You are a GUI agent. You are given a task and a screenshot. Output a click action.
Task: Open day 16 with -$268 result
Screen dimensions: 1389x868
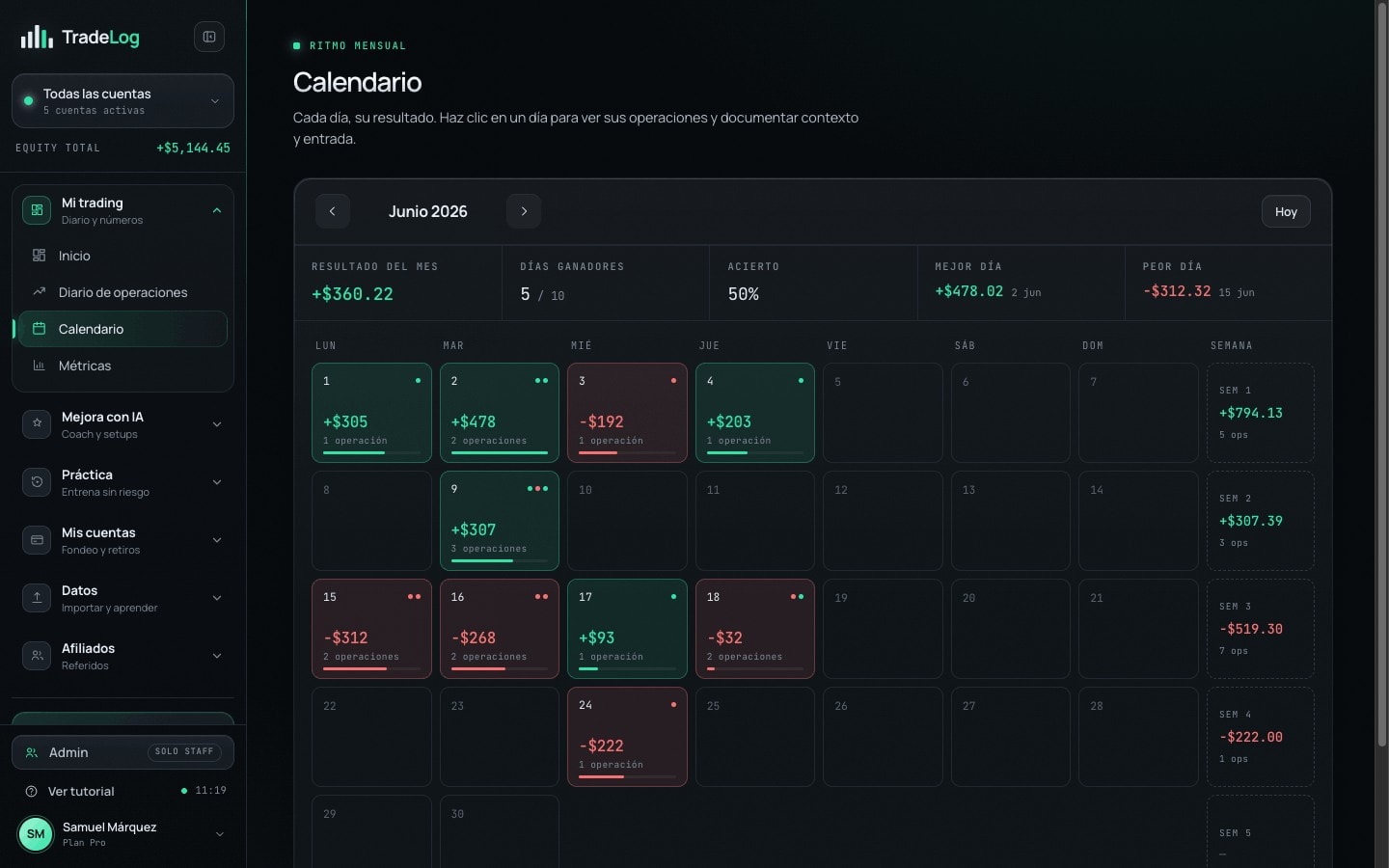pyautogui.click(x=500, y=629)
